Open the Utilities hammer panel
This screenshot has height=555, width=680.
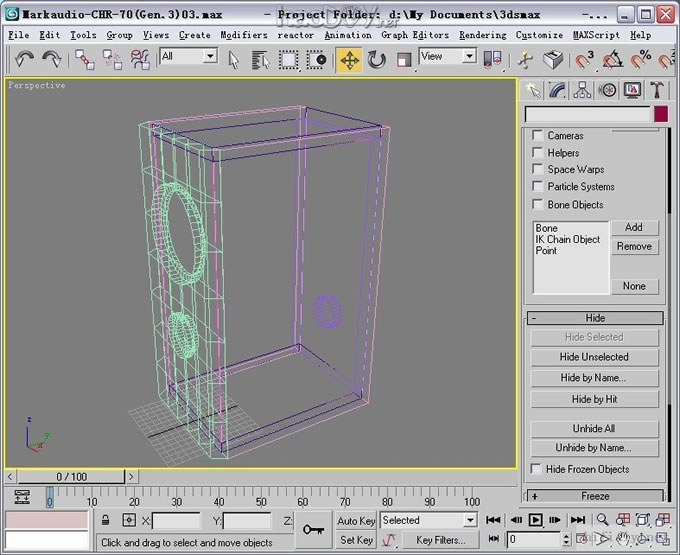(657, 91)
